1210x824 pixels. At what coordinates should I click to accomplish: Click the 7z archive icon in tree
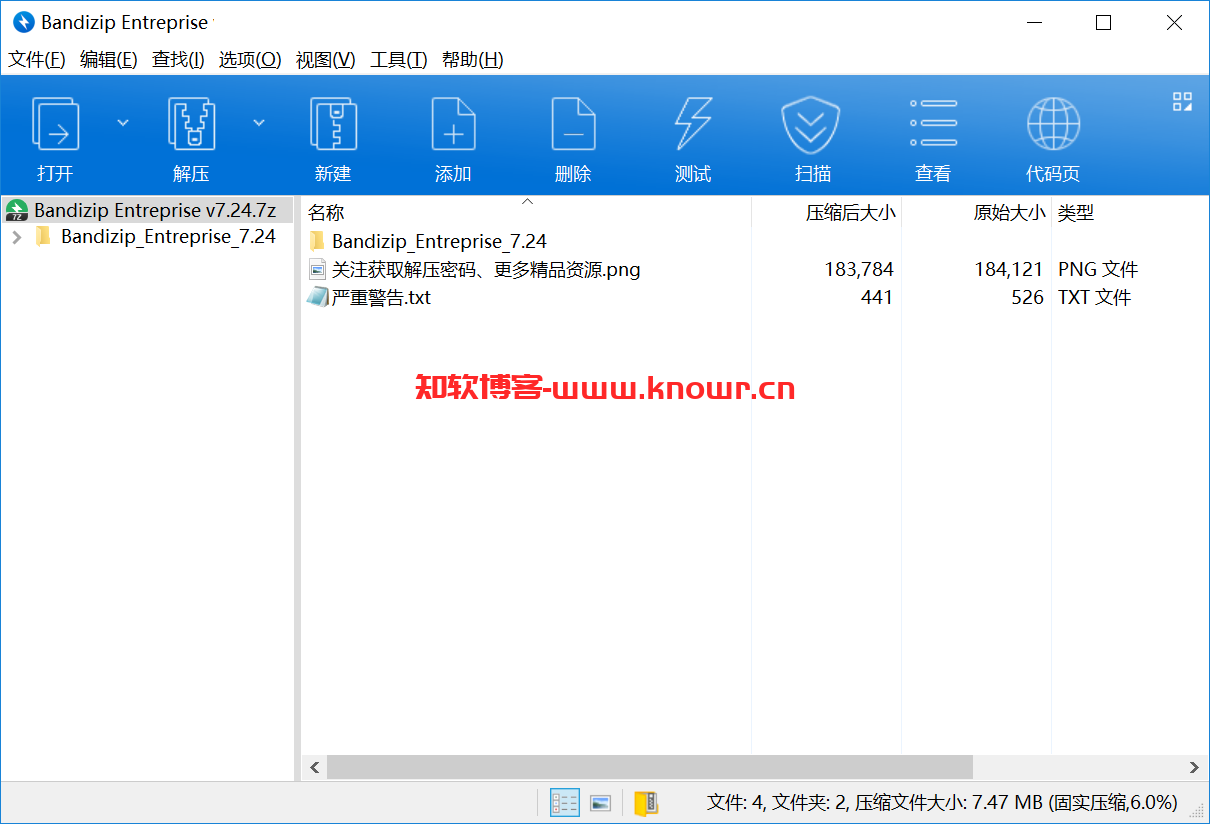pyautogui.click(x=17, y=210)
